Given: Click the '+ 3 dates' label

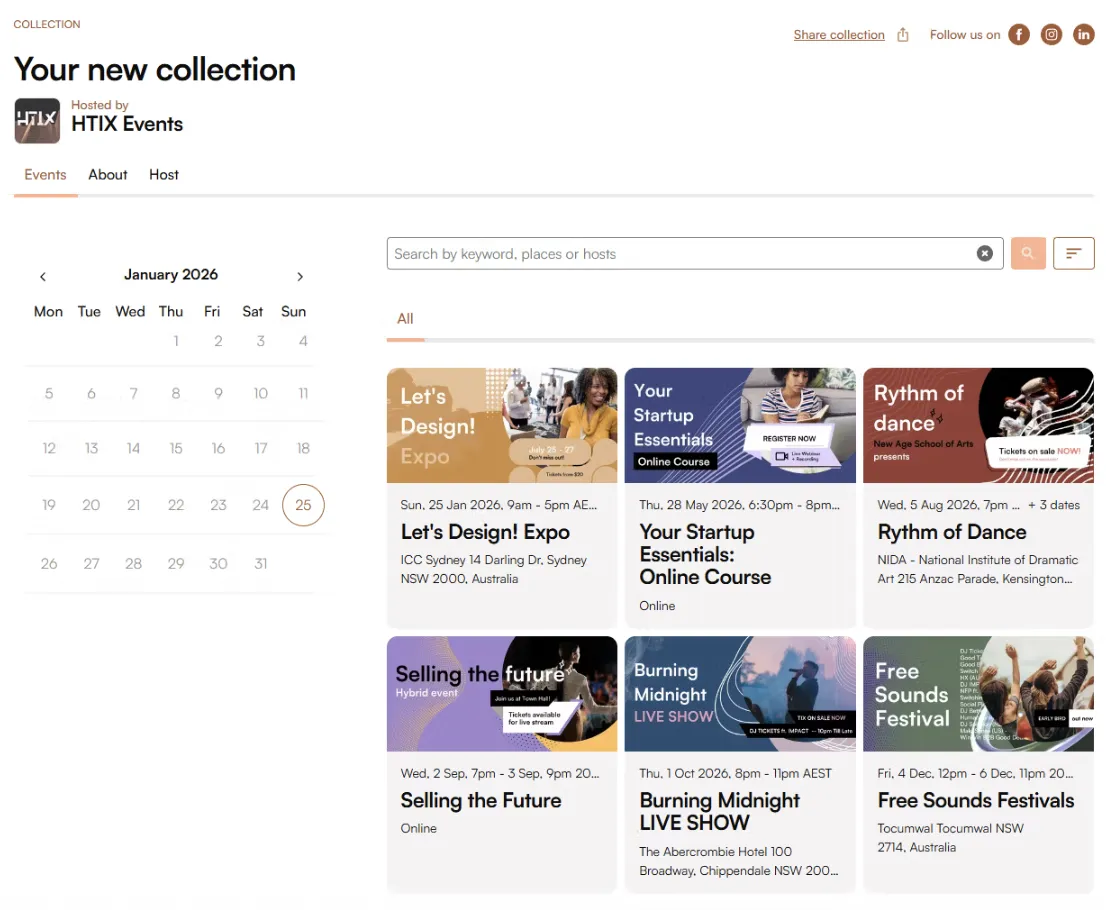Looking at the screenshot, I should coord(1054,505).
